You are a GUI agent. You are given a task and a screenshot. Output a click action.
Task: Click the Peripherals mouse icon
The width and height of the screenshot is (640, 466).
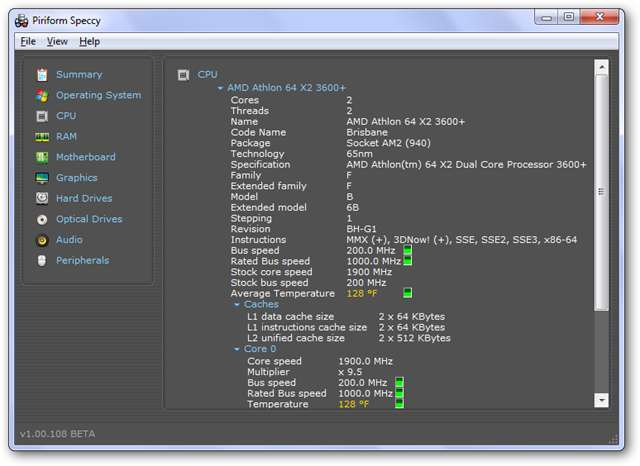[x=42, y=261]
